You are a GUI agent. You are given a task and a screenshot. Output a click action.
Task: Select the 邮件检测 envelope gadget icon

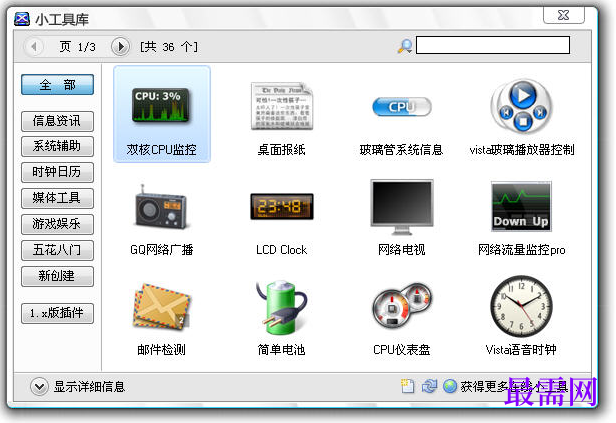coord(161,306)
